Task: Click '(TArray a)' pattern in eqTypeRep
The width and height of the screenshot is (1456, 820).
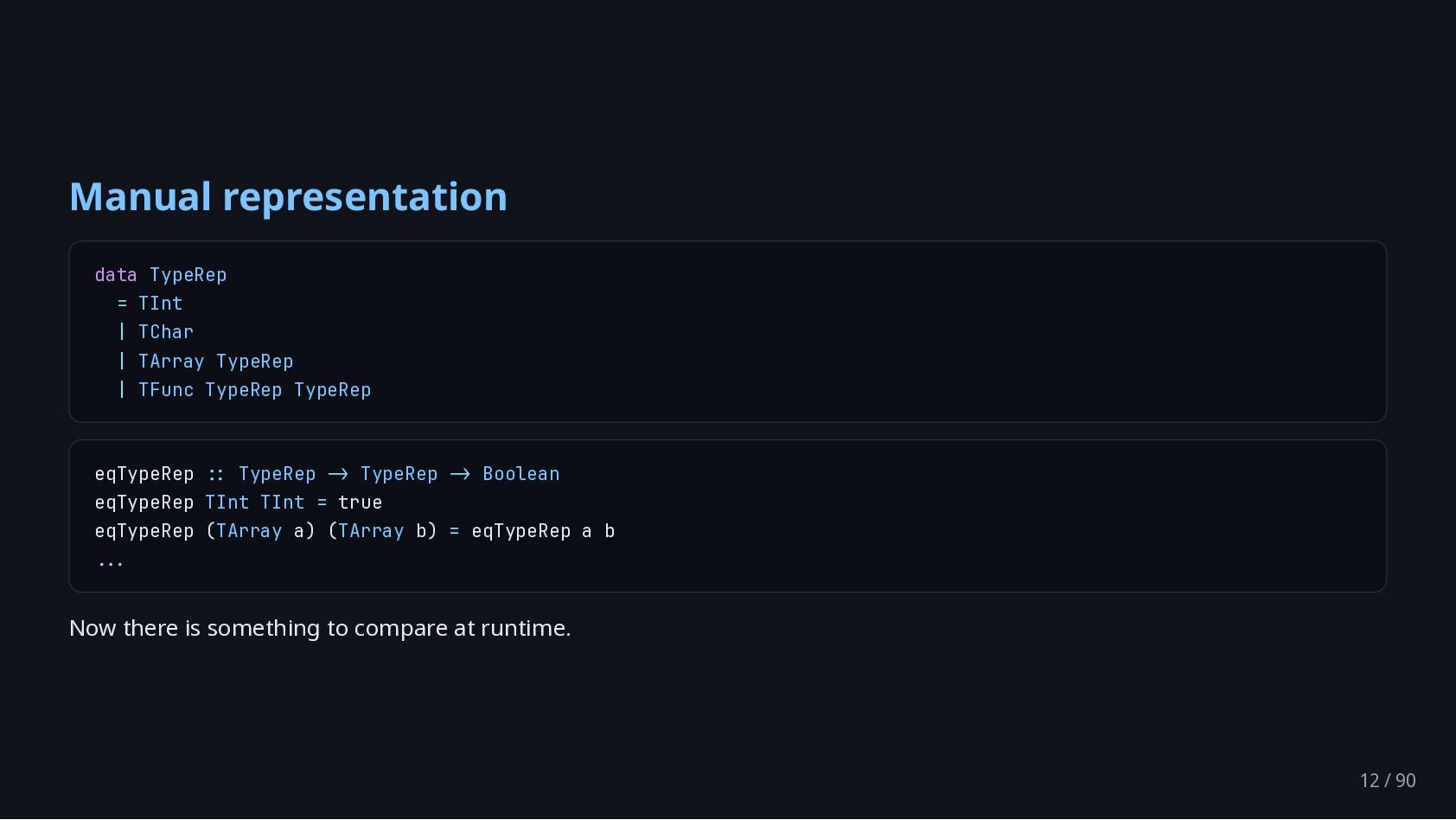Action: click(260, 531)
